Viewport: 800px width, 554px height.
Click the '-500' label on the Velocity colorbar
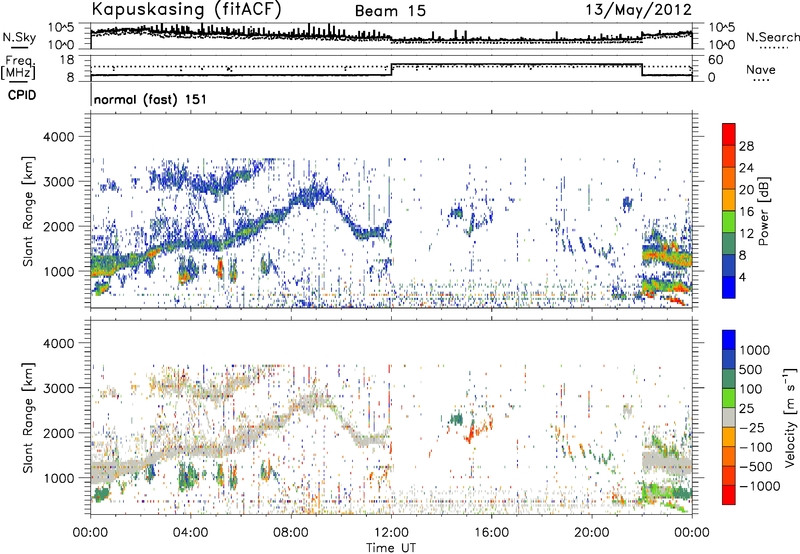(x=756, y=467)
